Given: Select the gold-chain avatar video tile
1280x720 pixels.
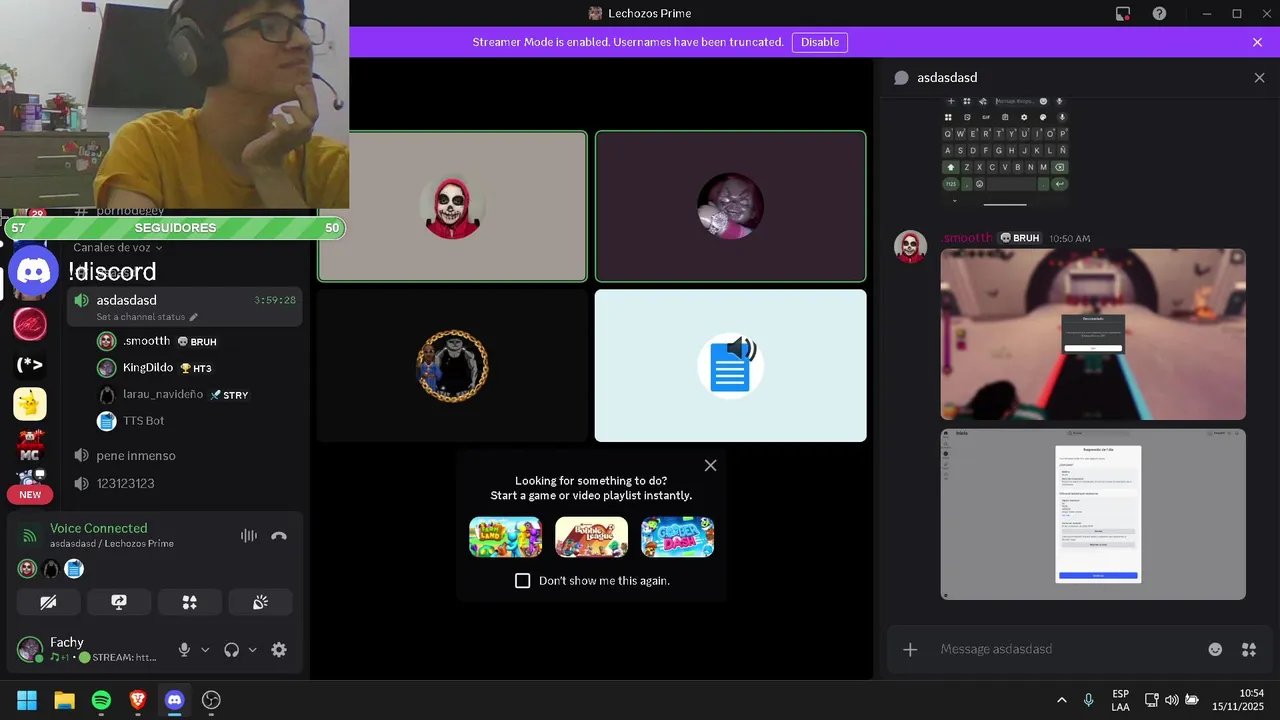Looking at the screenshot, I should coord(453,366).
